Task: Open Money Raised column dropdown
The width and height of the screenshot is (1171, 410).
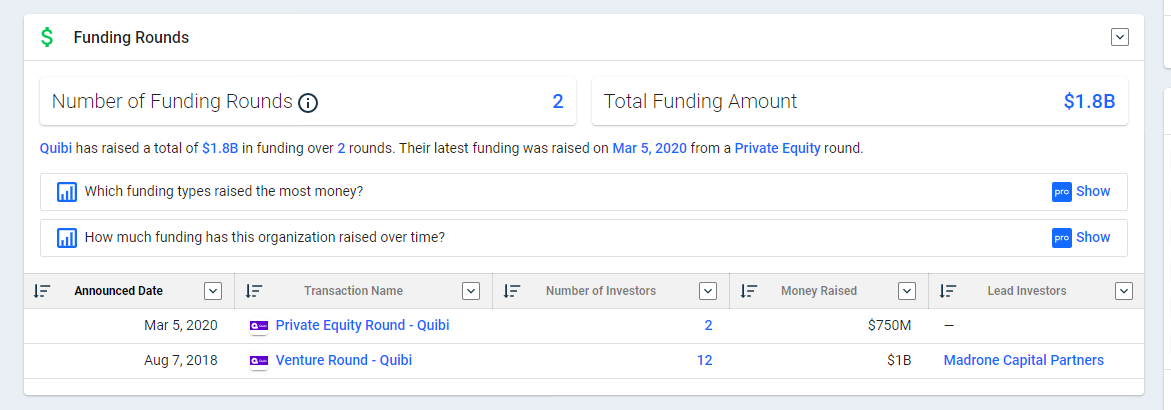Action: (907, 291)
